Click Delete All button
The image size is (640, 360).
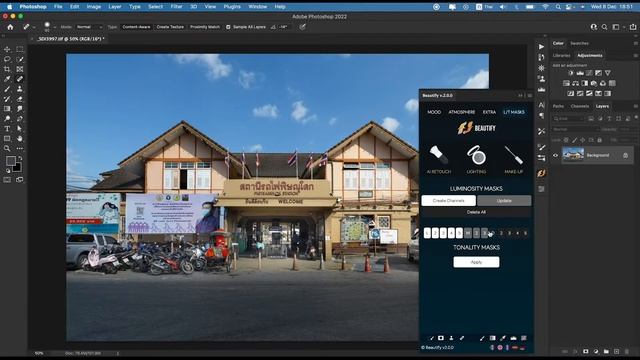point(476,212)
